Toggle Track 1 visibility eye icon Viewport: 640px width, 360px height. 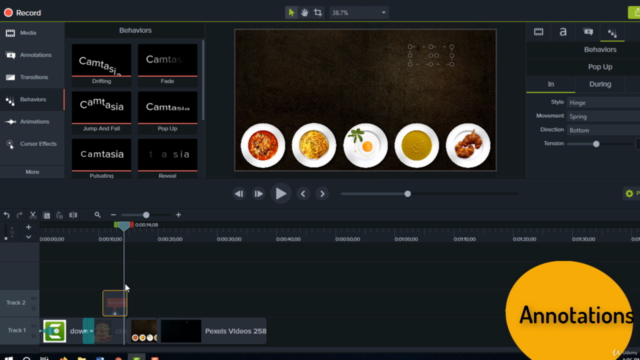point(34,326)
